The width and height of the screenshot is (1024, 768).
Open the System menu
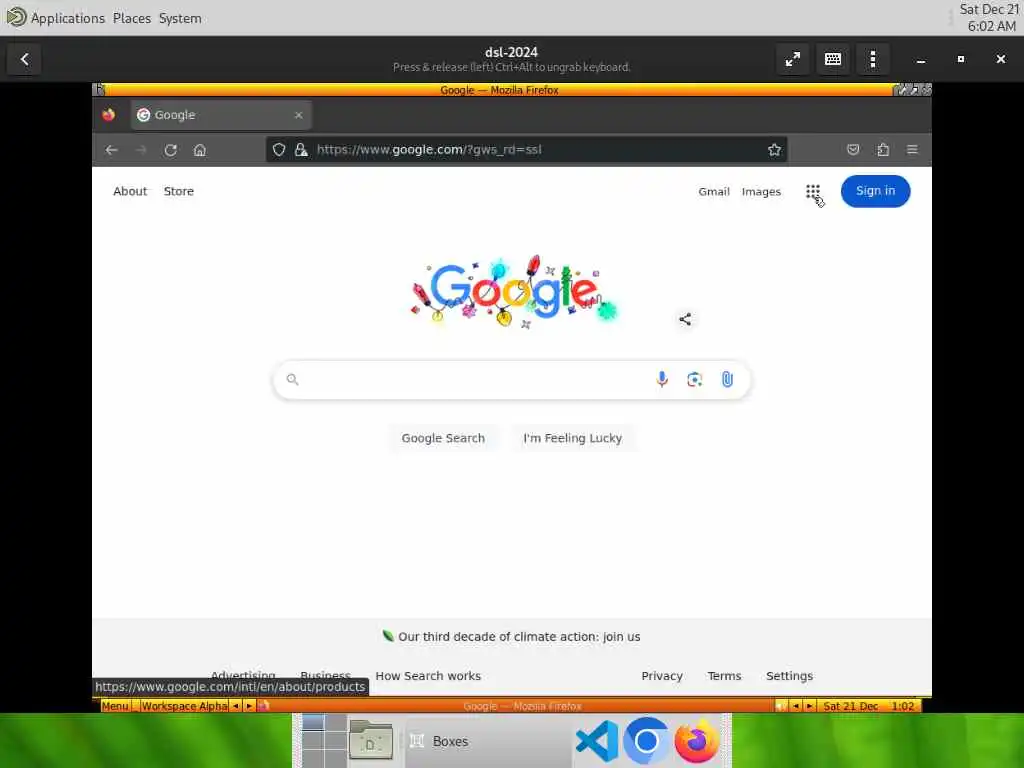point(180,18)
